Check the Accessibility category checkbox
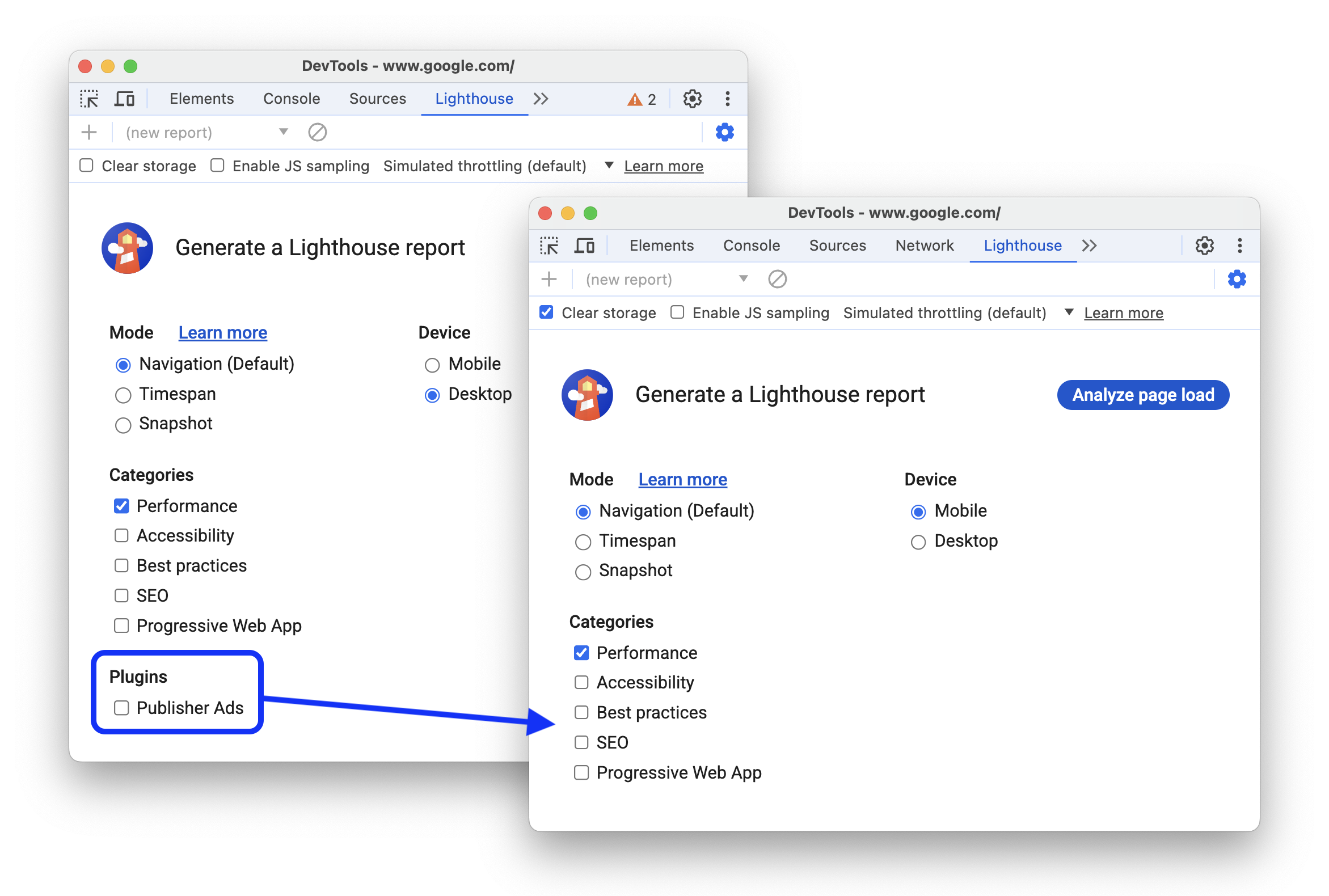The image size is (1329, 896). pos(582,683)
